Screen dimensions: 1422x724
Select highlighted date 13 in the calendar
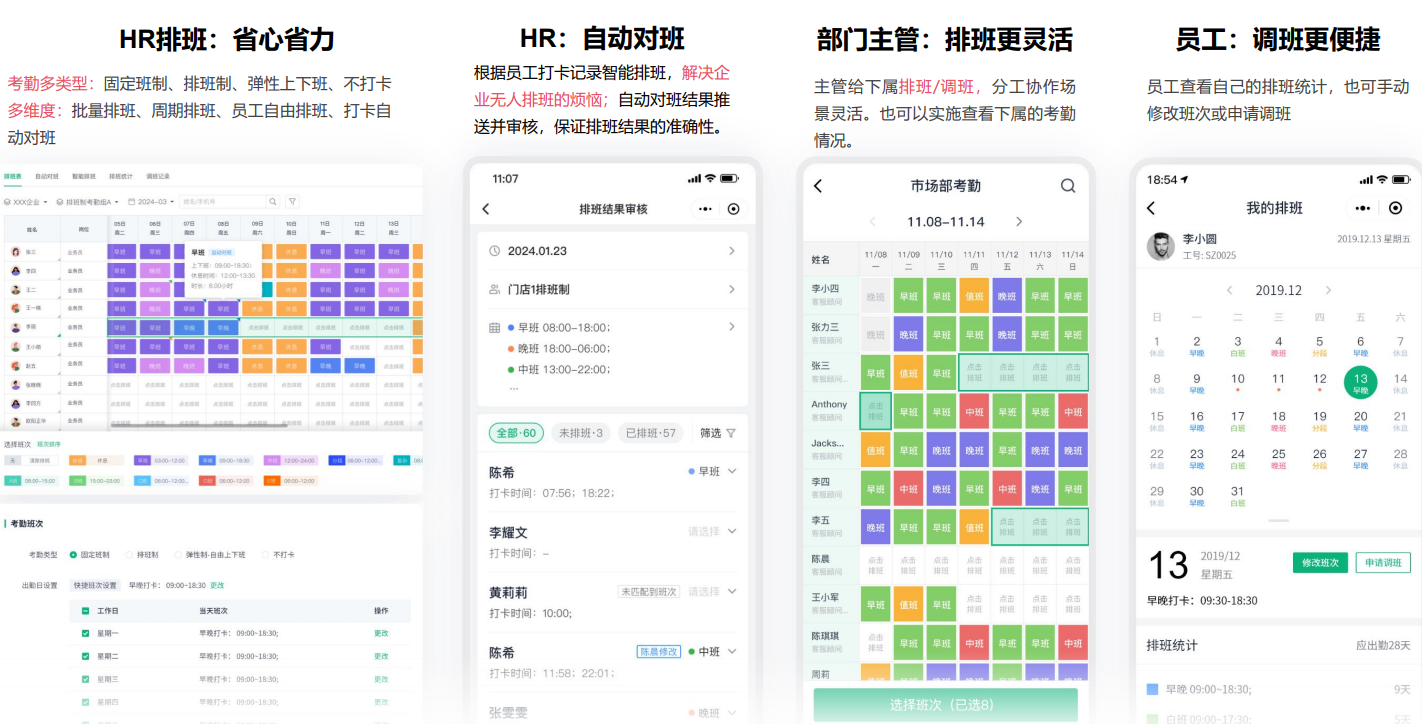[1360, 382]
